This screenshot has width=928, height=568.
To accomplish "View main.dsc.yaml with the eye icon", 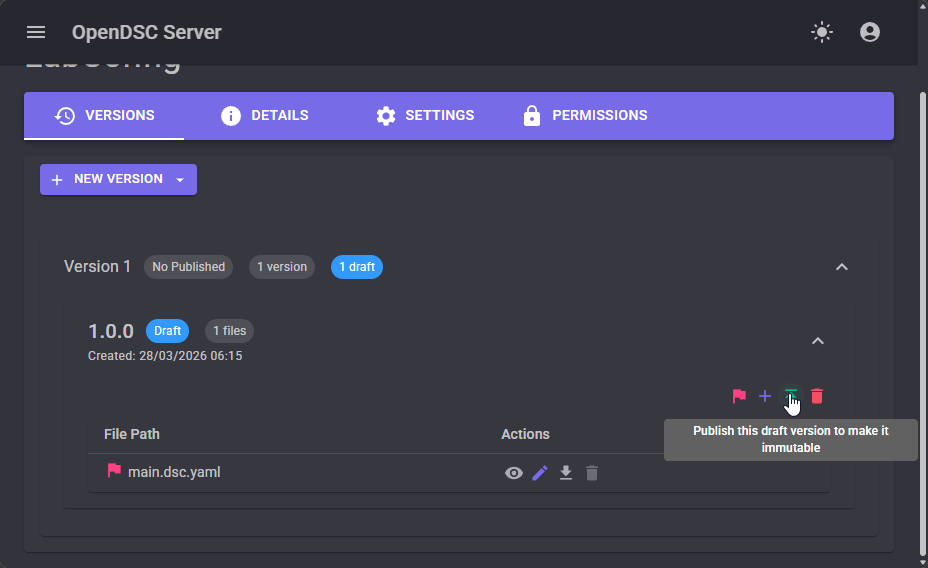I will [514, 473].
